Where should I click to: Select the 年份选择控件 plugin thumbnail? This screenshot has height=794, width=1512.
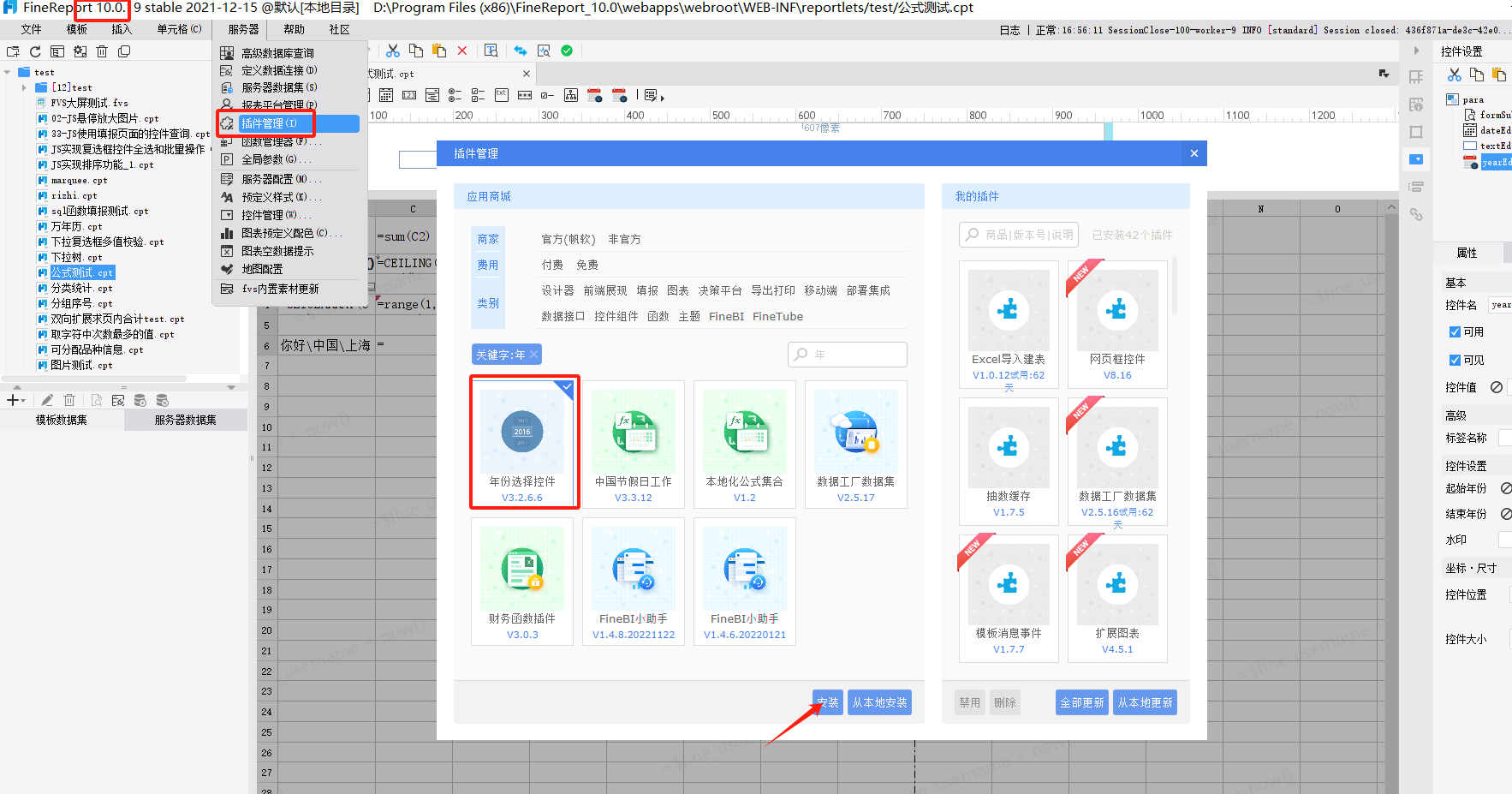click(522, 432)
